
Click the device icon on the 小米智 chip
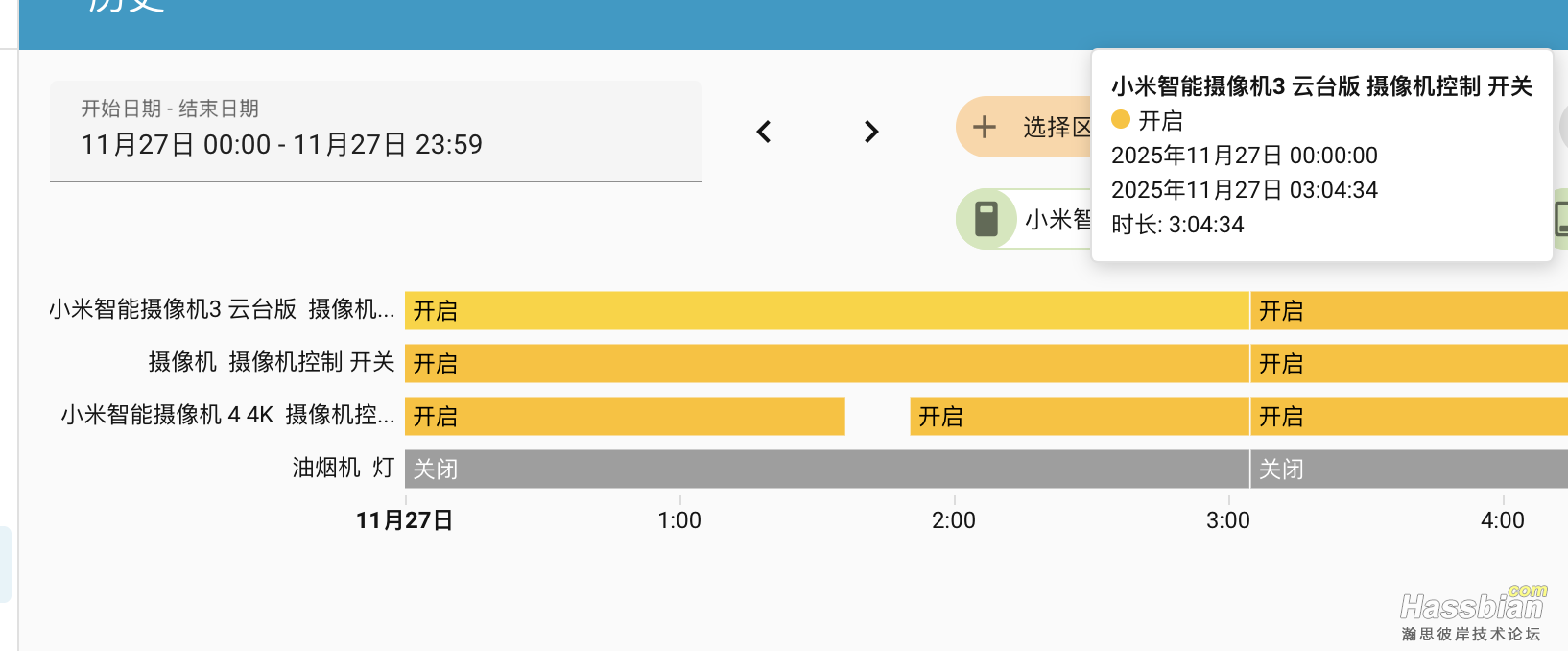click(986, 219)
